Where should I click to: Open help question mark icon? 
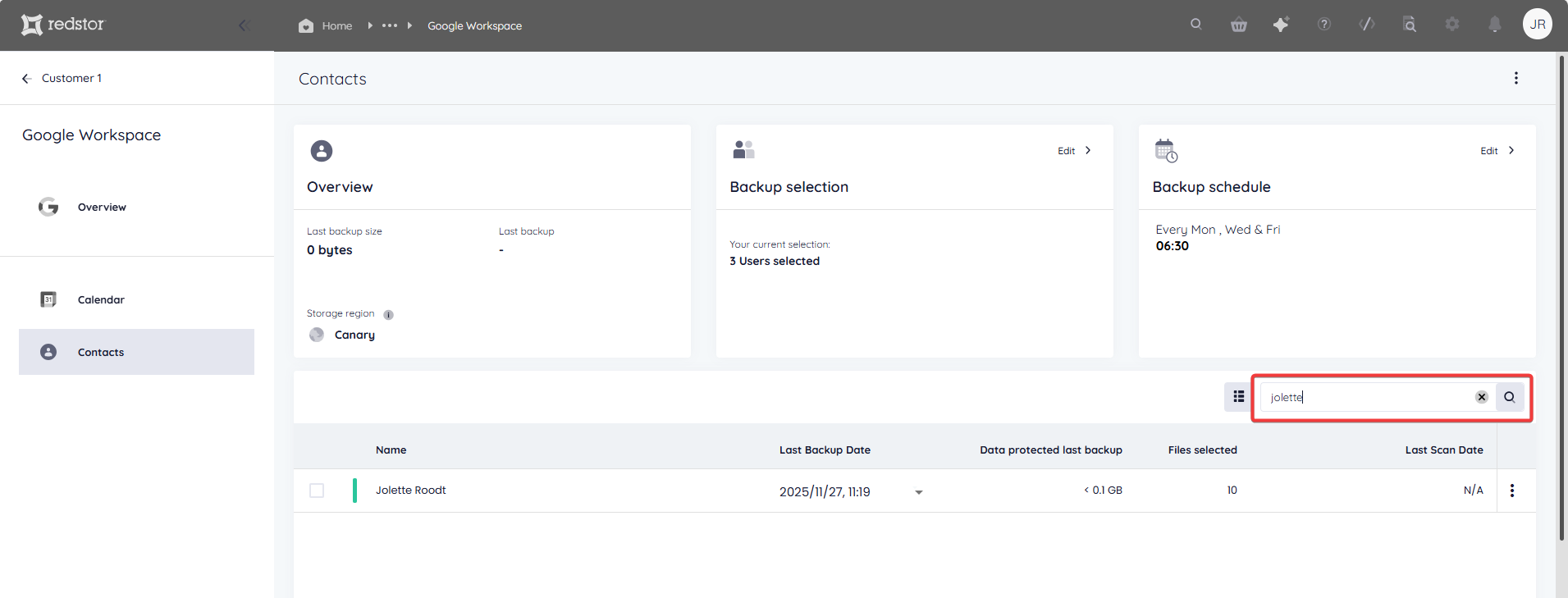click(1324, 25)
